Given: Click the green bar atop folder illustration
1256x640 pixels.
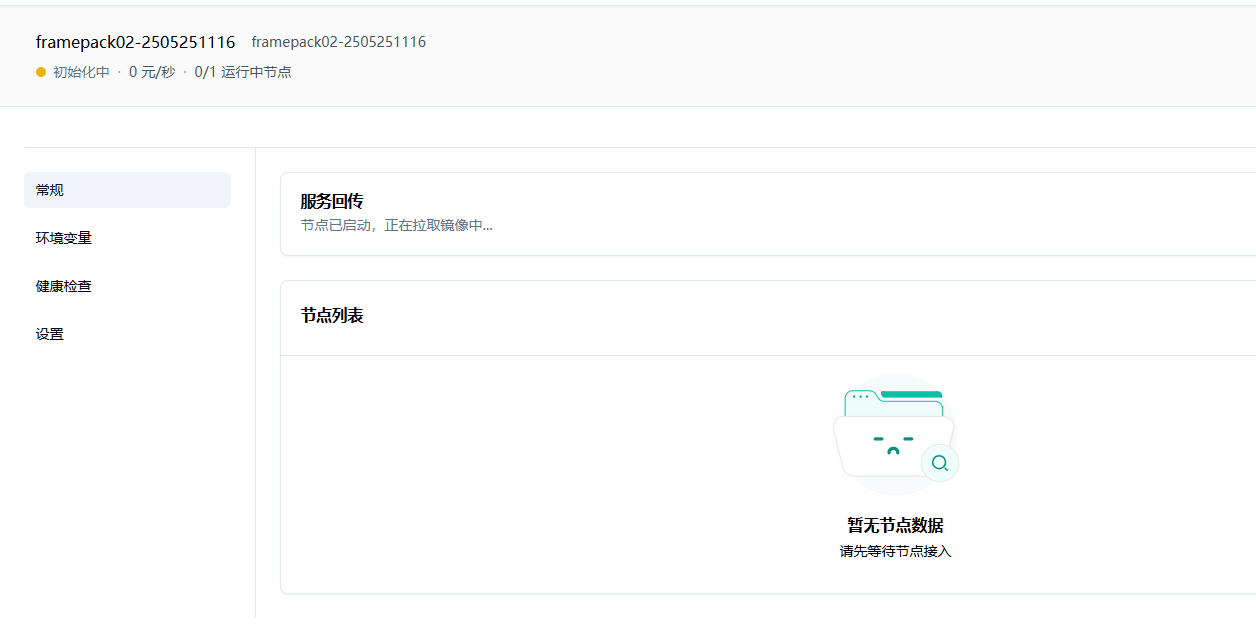Looking at the screenshot, I should [911, 394].
